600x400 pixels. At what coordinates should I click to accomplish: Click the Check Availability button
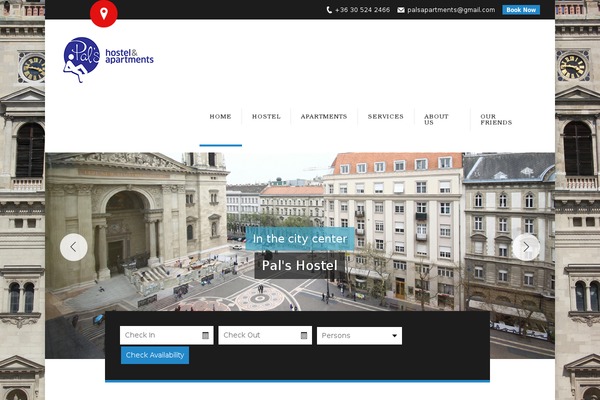[x=155, y=355]
